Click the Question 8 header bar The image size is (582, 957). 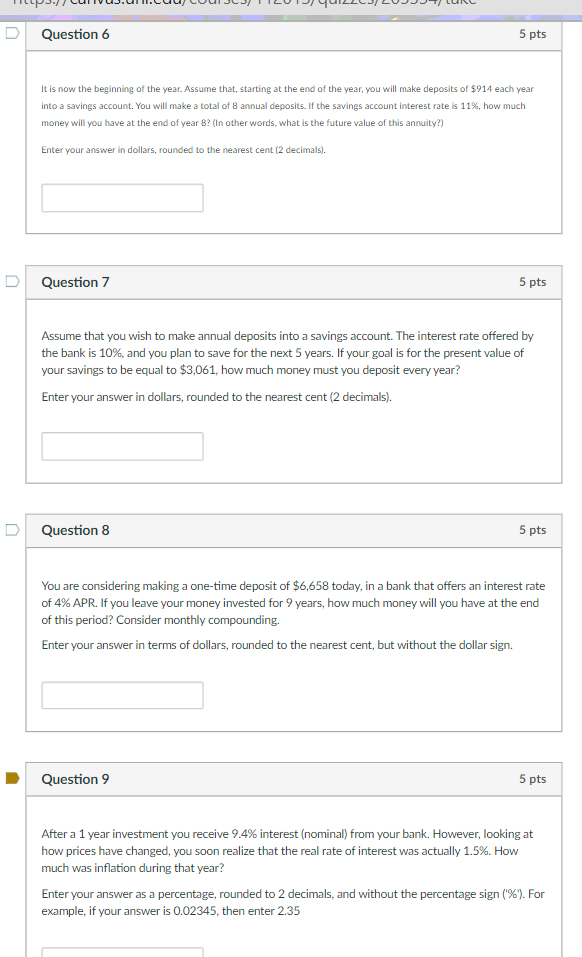point(295,530)
